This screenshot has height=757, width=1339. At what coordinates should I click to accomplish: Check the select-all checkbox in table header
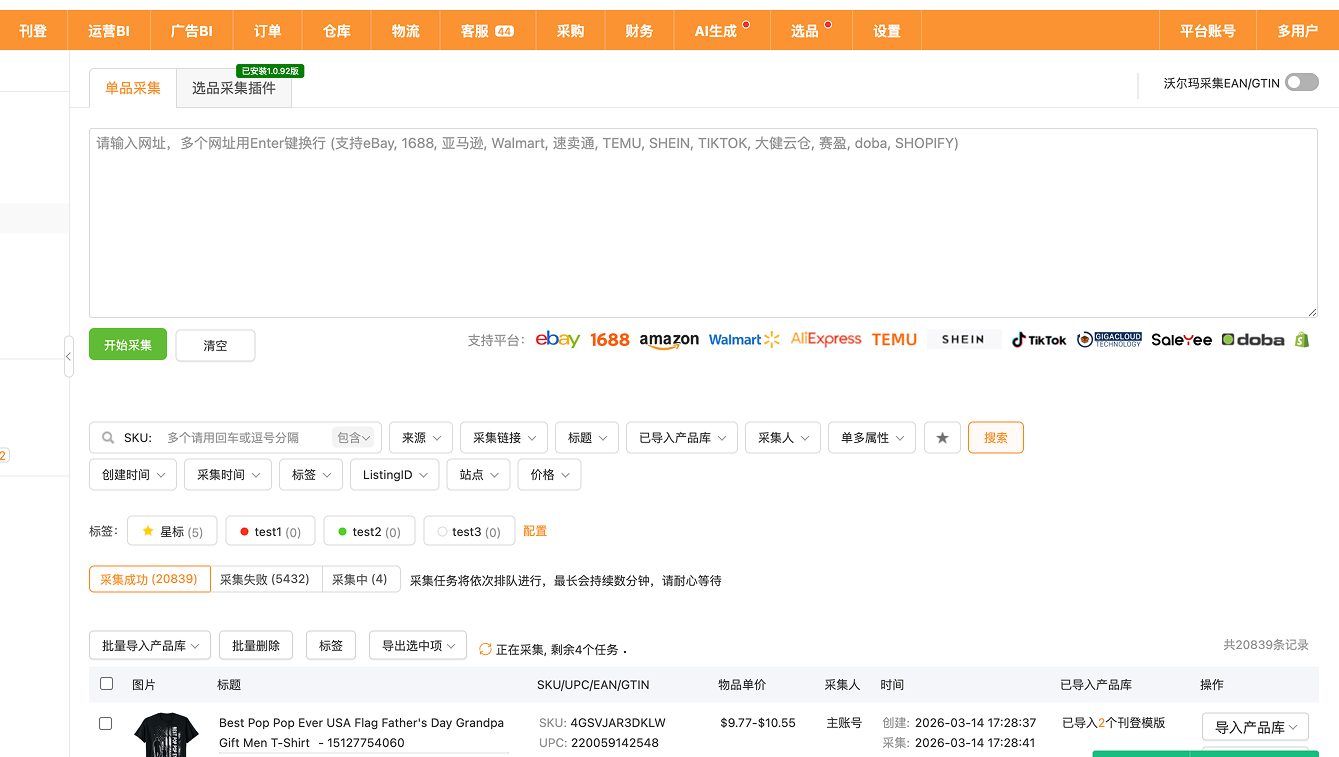pyautogui.click(x=107, y=684)
